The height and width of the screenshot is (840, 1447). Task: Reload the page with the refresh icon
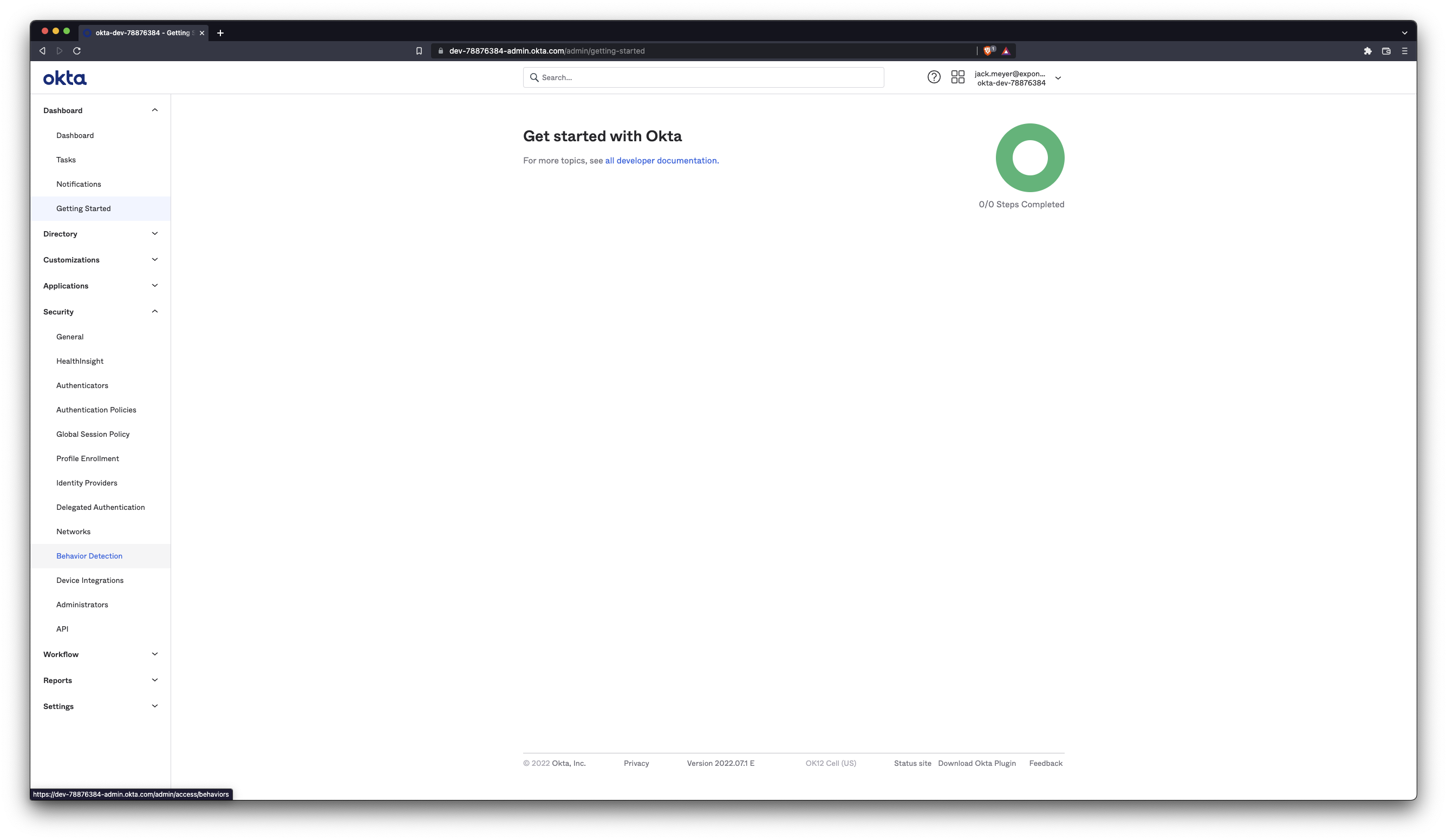77,50
